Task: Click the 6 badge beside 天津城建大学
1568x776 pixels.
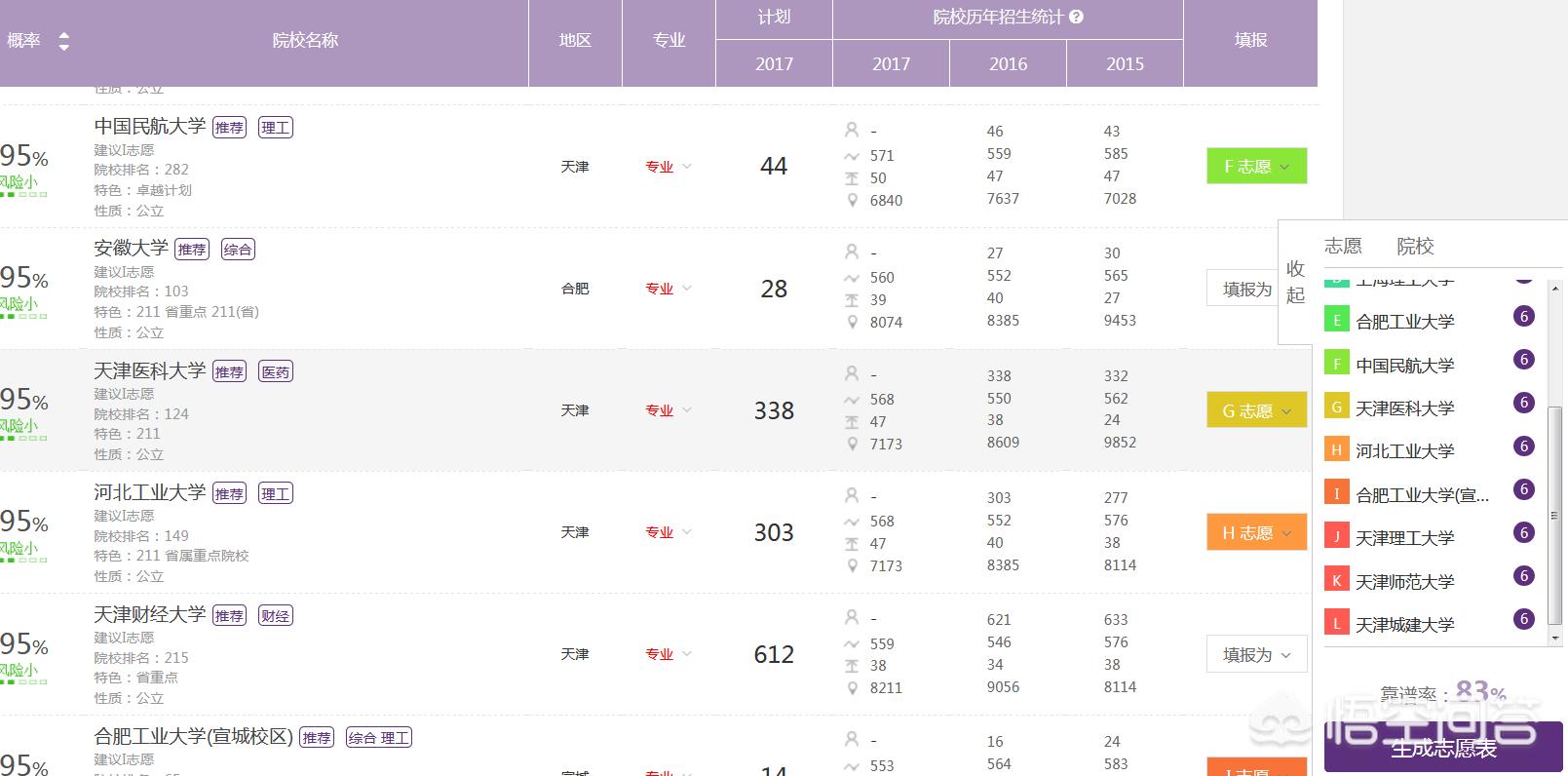Action: (x=1524, y=619)
